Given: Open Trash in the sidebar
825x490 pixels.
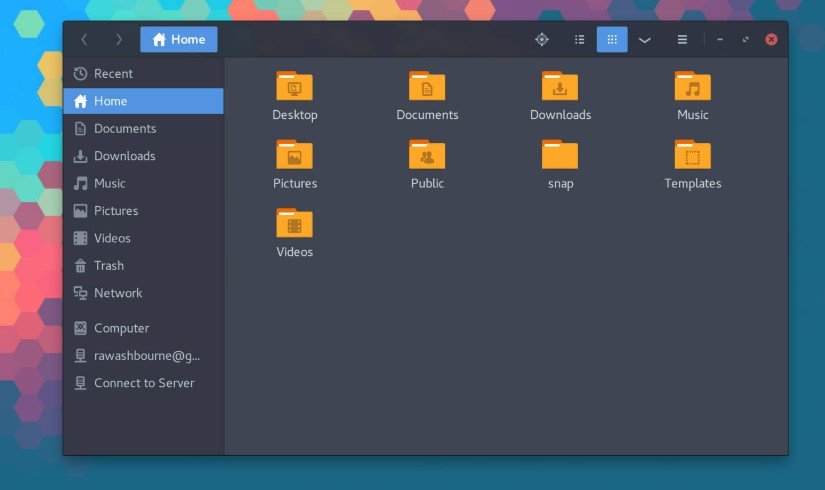Looking at the screenshot, I should pyautogui.click(x=143, y=265).
